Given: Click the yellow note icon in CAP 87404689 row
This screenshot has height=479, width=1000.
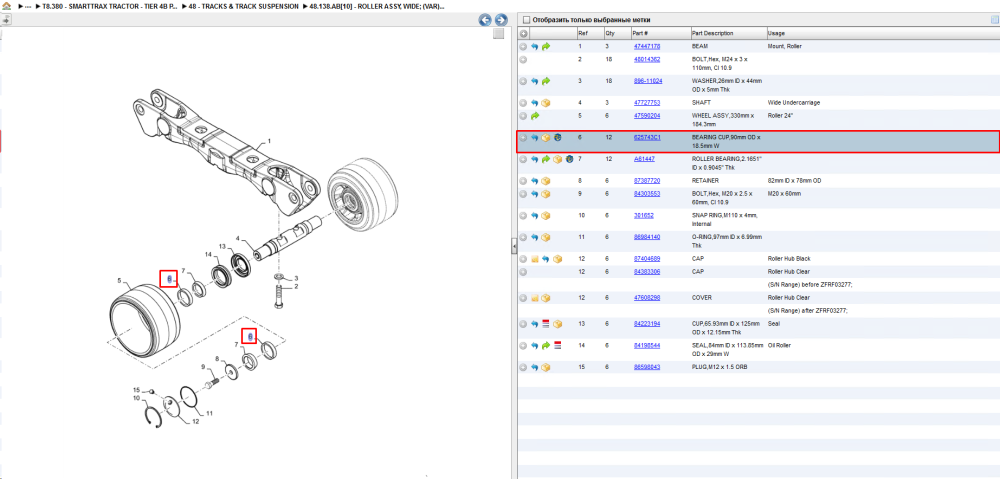Looking at the screenshot, I should [x=534, y=259].
